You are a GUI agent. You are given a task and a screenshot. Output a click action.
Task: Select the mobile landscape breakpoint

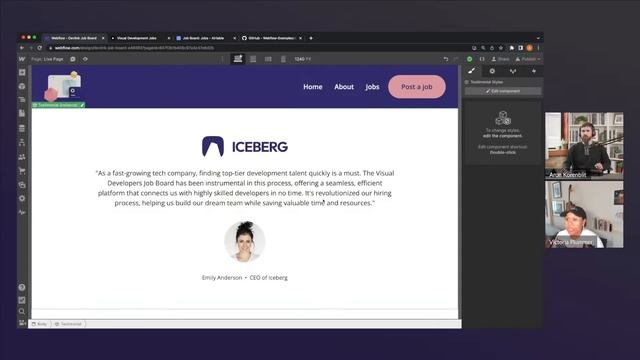click(268, 59)
